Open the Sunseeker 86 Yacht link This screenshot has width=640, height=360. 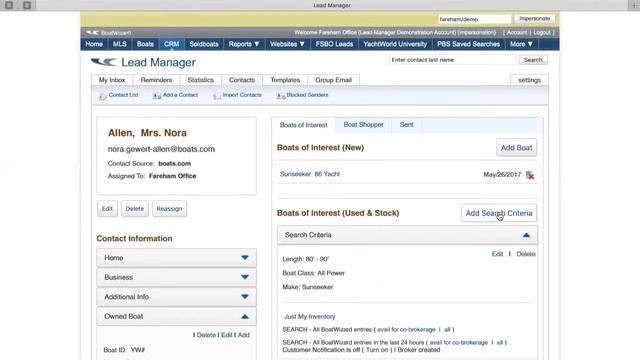(x=310, y=174)
